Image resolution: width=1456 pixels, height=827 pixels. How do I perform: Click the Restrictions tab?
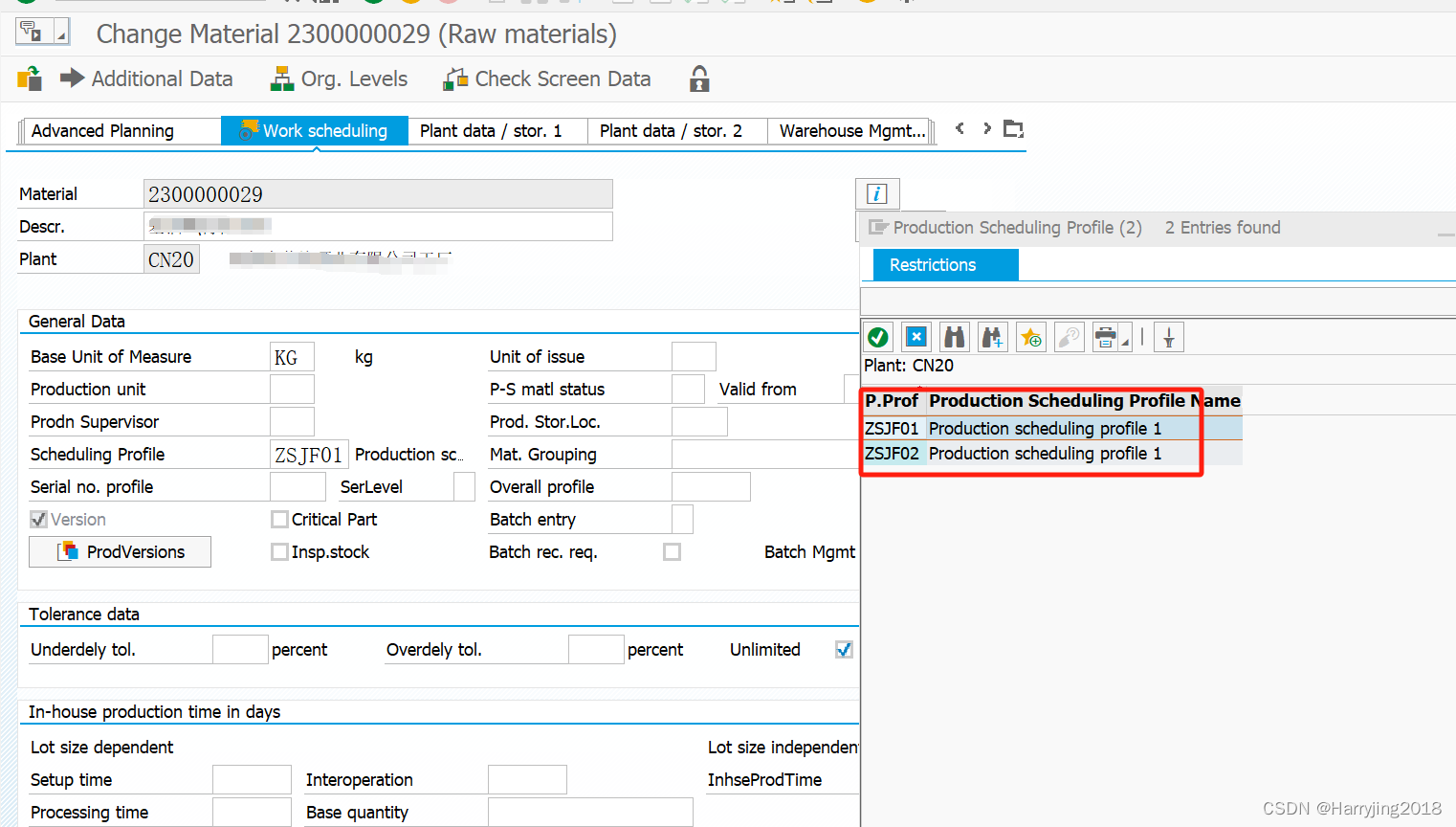945,265
